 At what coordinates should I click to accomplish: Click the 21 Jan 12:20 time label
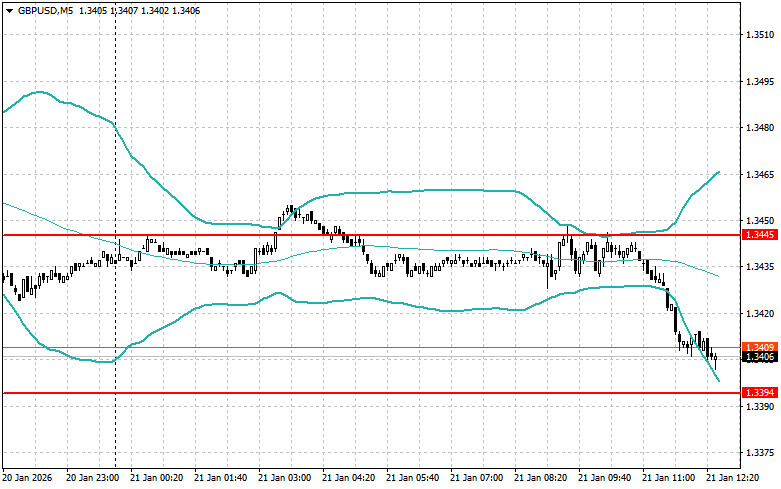pyautogui.click(x=733, y=478)
